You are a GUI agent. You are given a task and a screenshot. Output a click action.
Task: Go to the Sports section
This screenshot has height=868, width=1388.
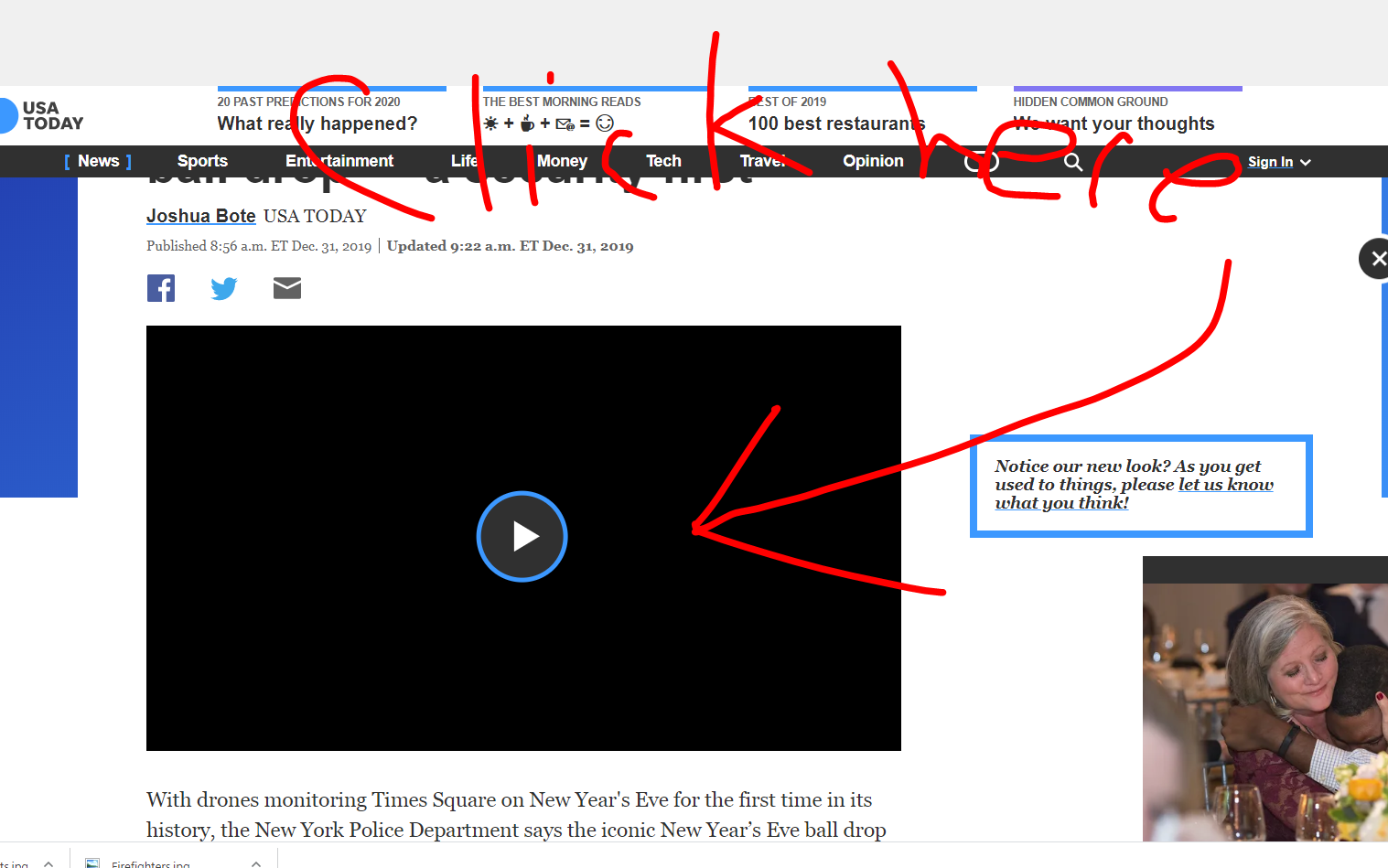point(202,161)
